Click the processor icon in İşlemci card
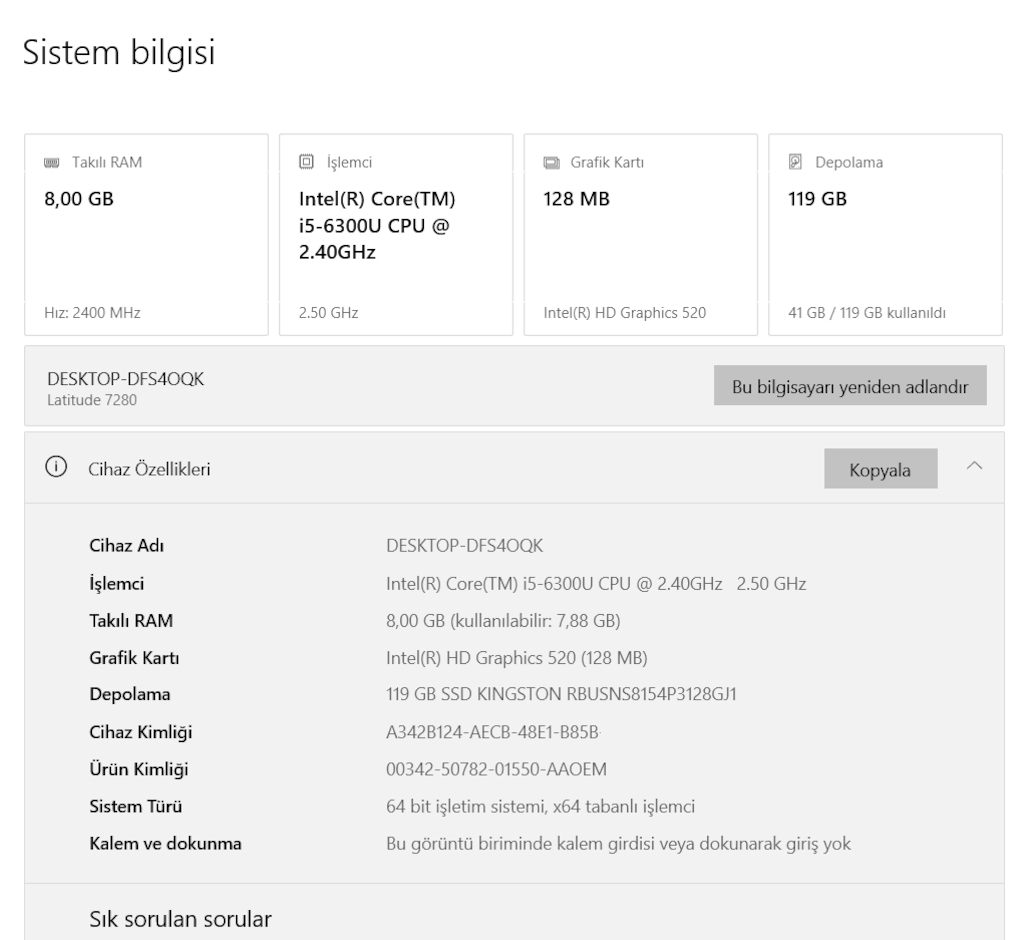This screenshot has width=1024, height=940. coord(306,161)
